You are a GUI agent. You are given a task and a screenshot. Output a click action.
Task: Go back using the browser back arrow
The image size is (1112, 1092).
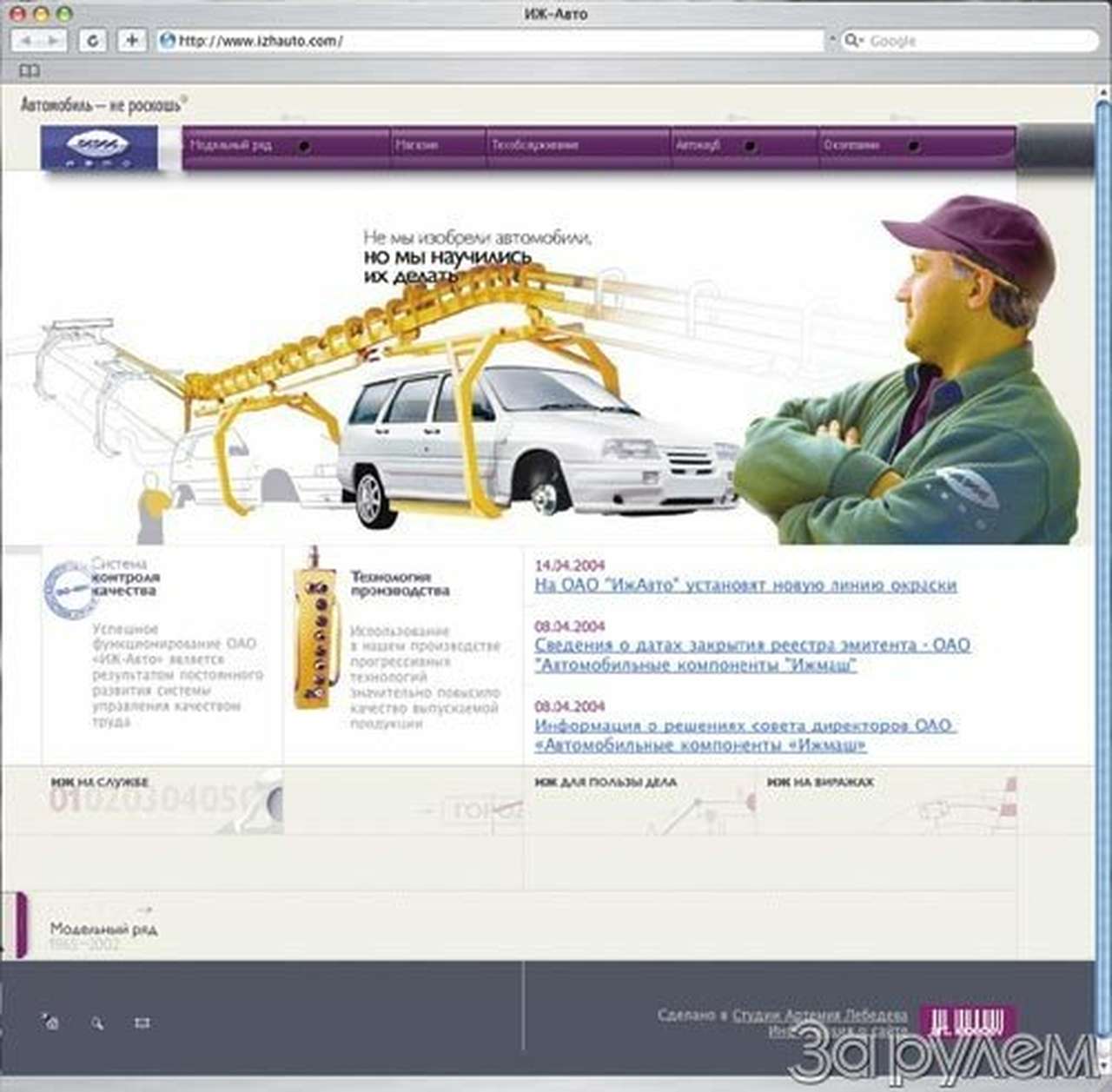(x=28, y=40)
